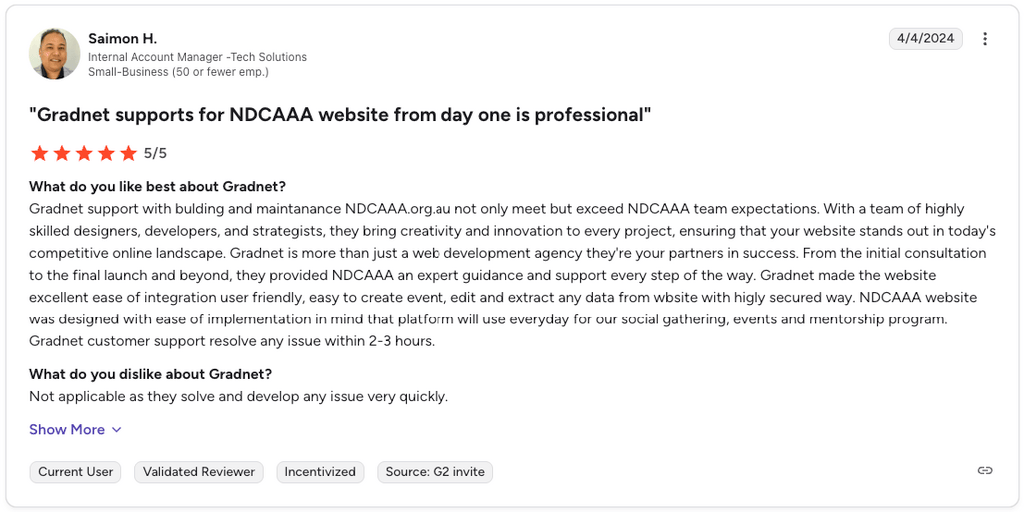Select the Current User tag

(76, 472)
